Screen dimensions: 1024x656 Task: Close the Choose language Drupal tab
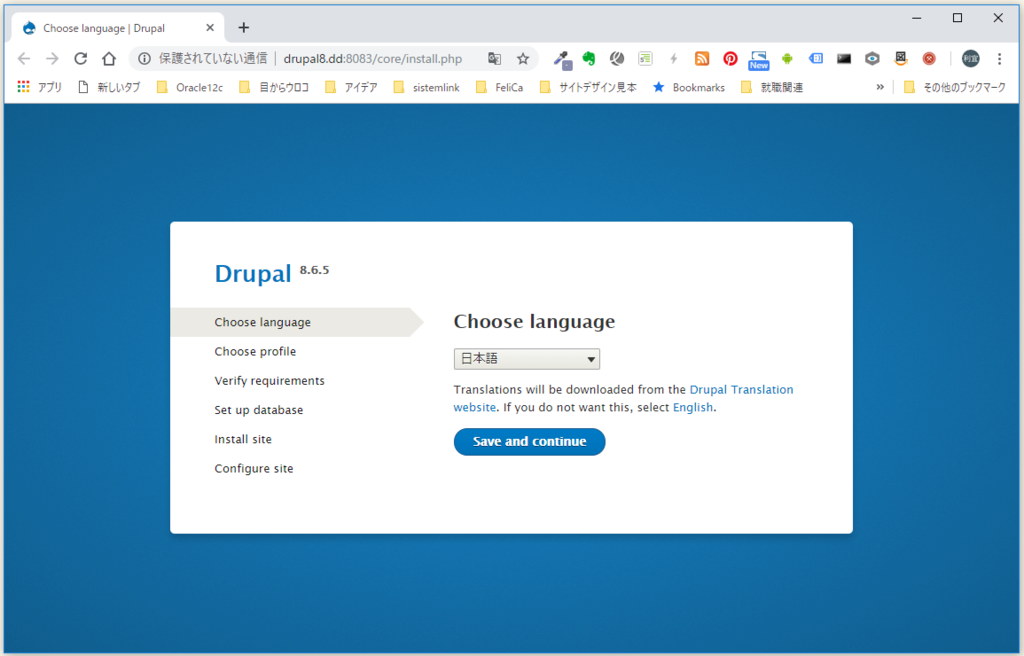(210, 27)
